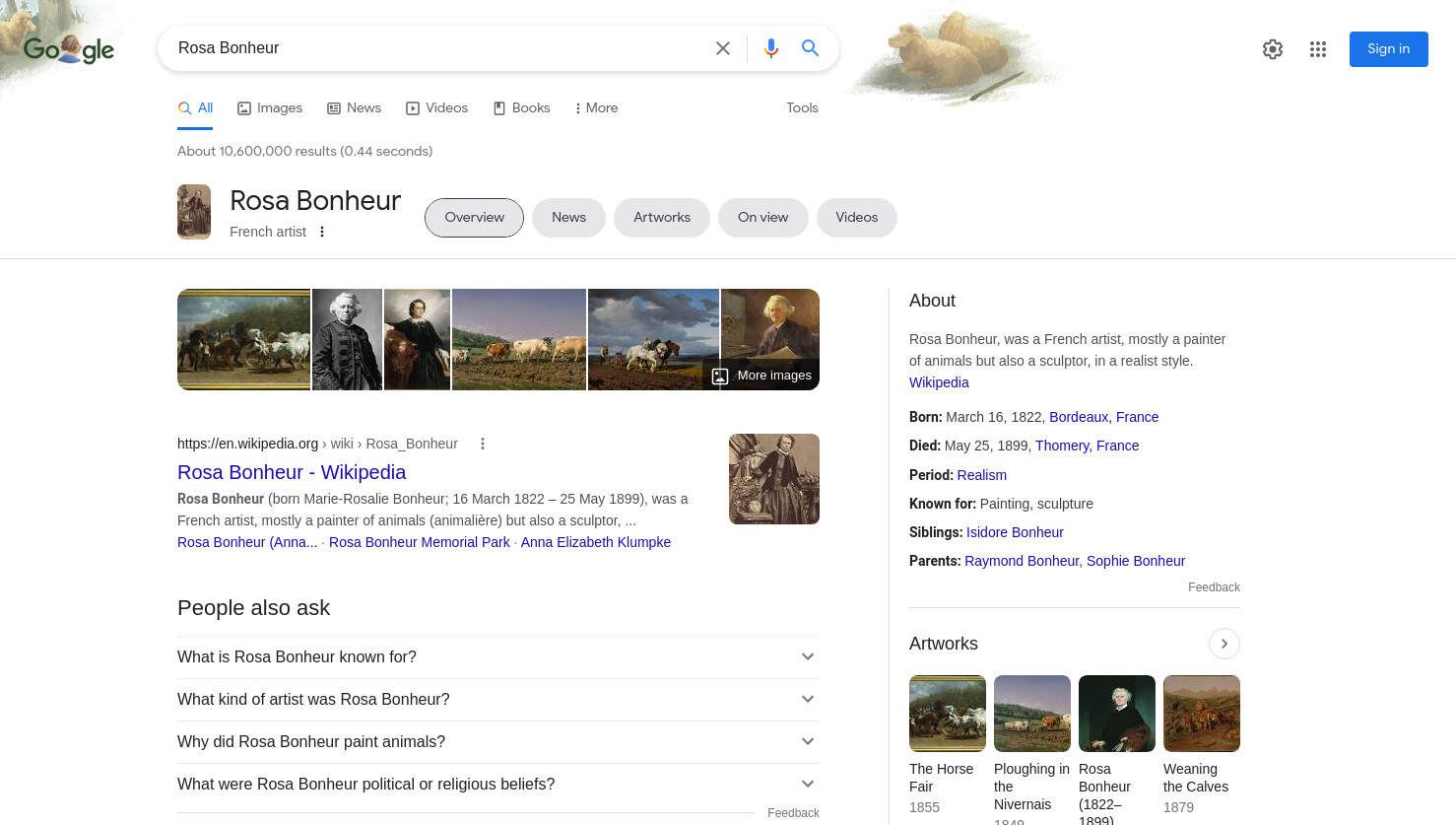The image size is (1456, 825).
Task: Open Google settings gear icon
Action: [1273, 49]
